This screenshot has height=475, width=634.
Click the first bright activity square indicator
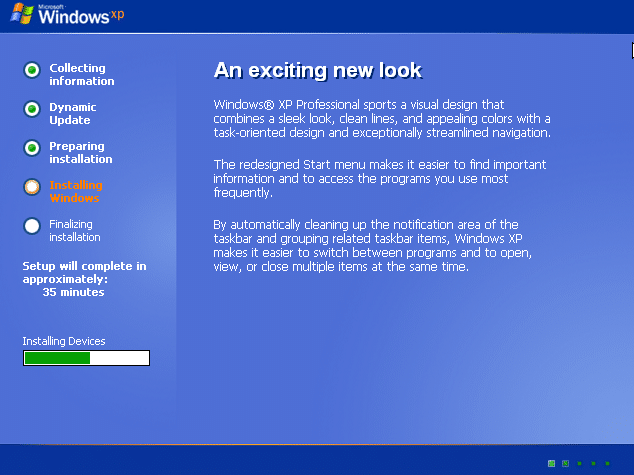coord(551,463)
